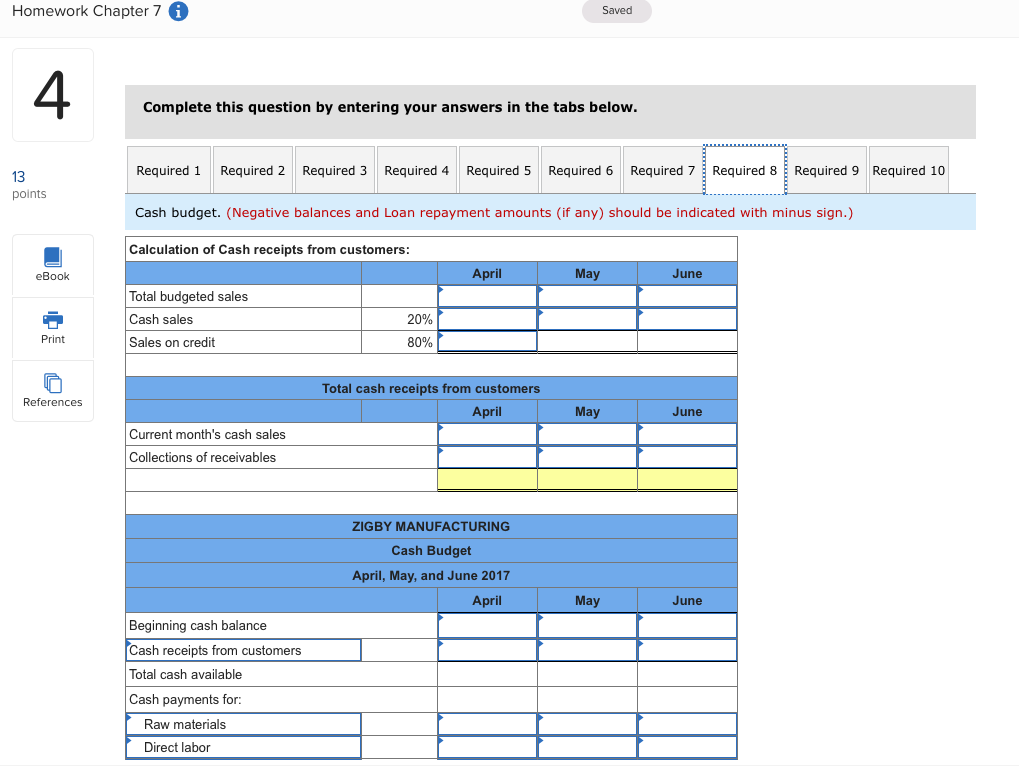Click the Required 8 tab
The width and height of the screenshot is (1019, 769).
click(745, 170)
